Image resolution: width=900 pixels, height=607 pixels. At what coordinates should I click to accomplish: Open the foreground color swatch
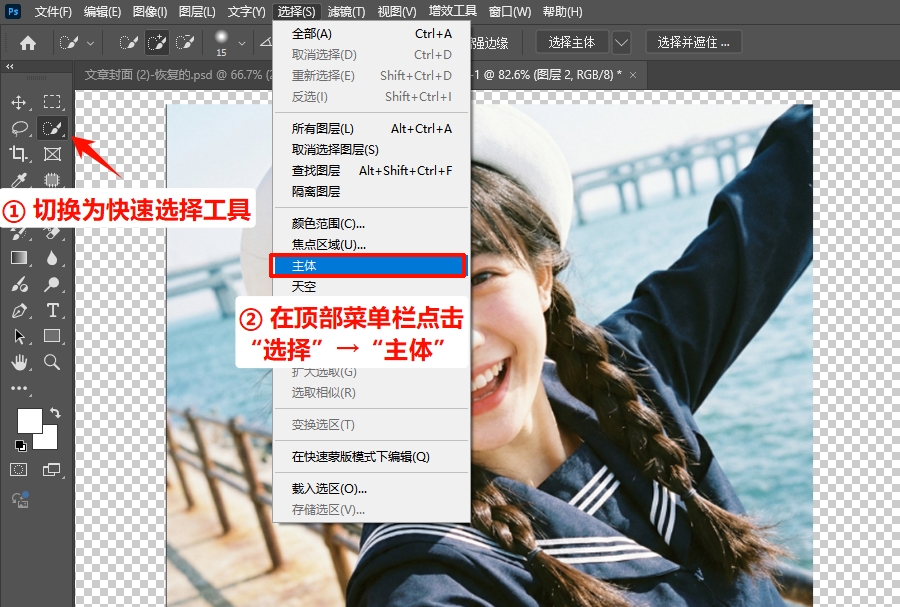point(30,420)
